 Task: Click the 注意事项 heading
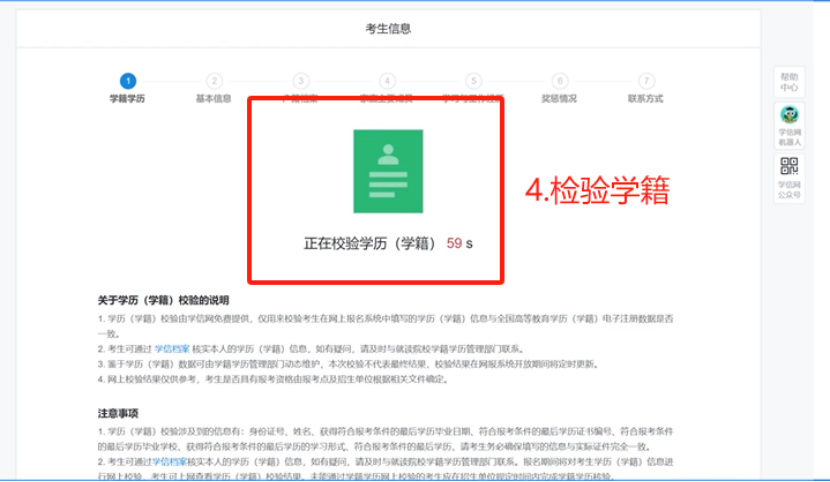click(118, 413)
